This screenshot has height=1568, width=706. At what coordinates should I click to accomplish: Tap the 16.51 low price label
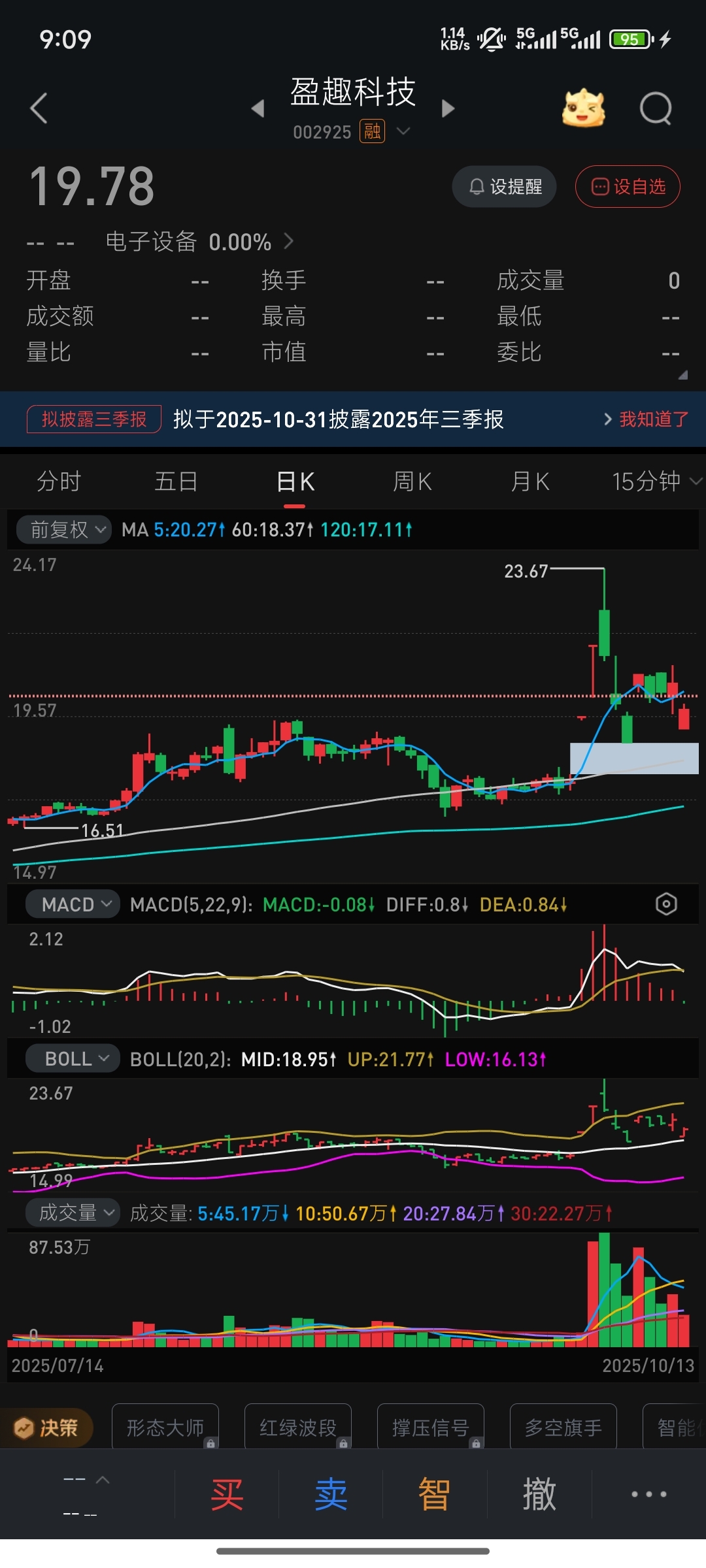(102, 830)
